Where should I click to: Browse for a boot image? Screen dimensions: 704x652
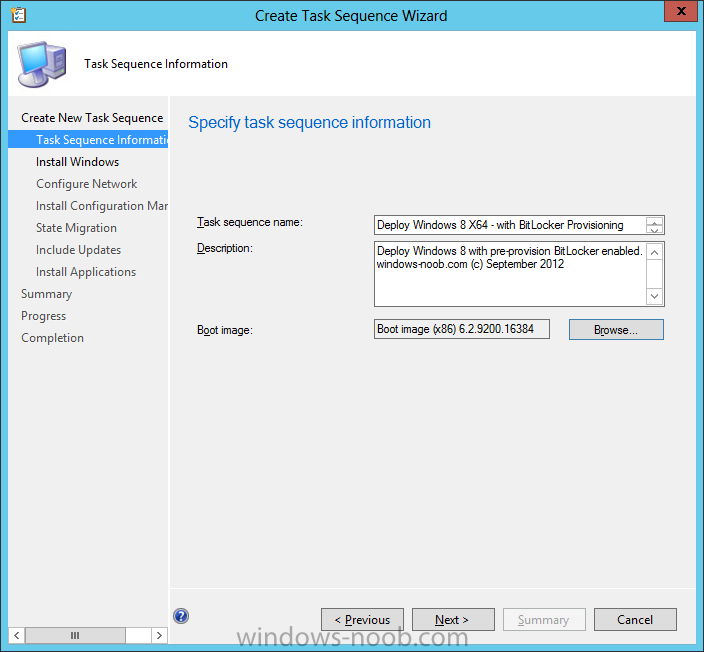point(616,330)
